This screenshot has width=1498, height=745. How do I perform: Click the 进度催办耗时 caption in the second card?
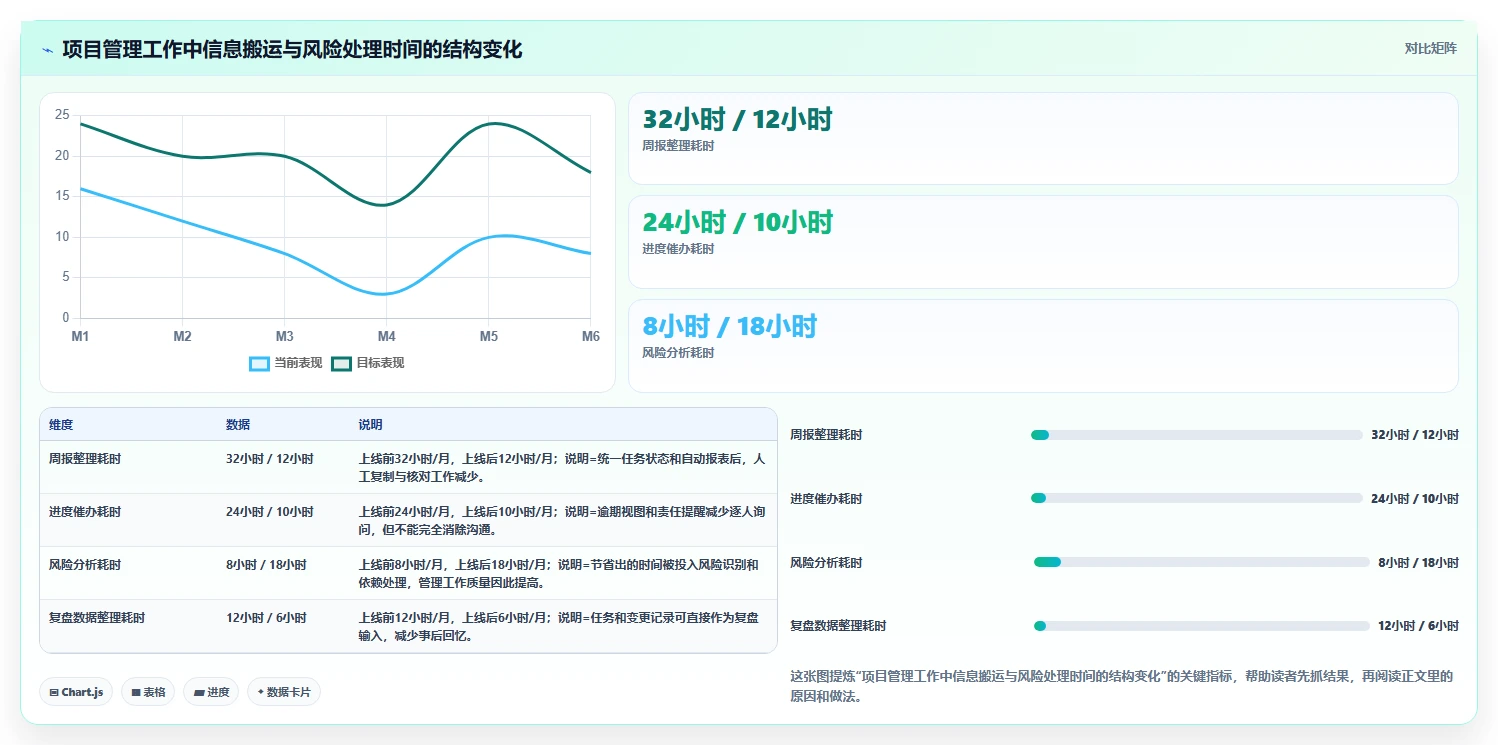678,249
